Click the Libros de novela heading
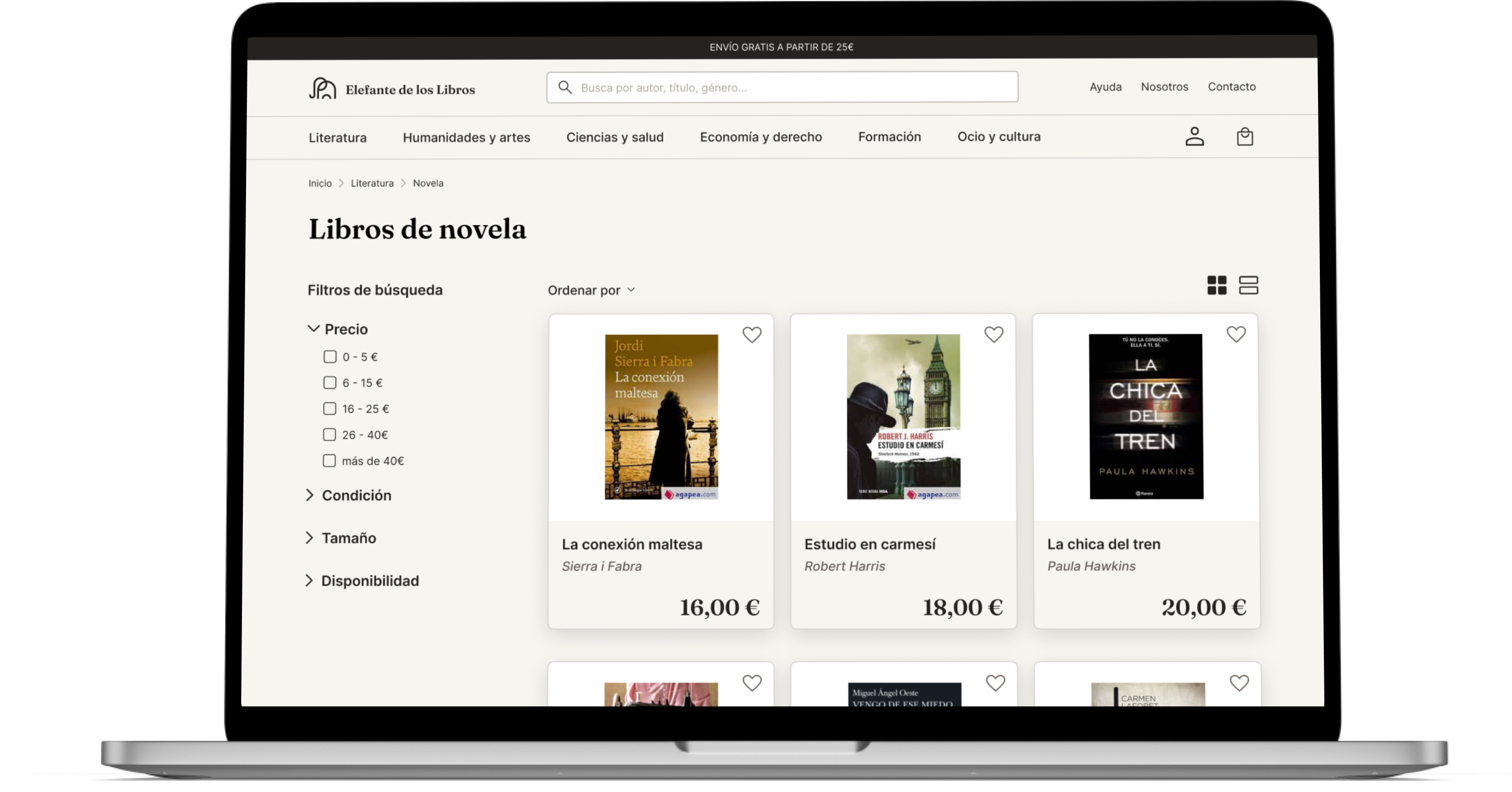1512x792 pixels. click(x=418, y=229)
